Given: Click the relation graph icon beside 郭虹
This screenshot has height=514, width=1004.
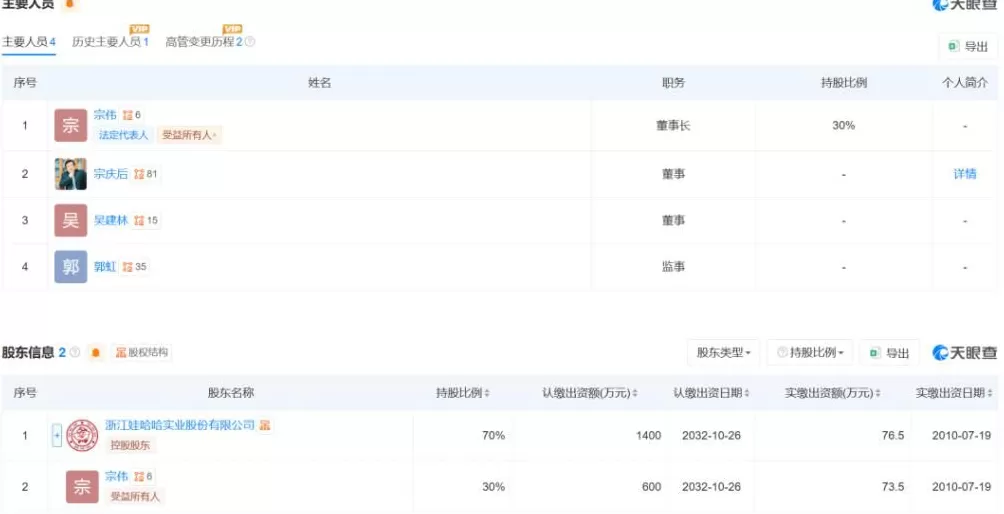Looking at the screenshot, I should pos(127,267).
